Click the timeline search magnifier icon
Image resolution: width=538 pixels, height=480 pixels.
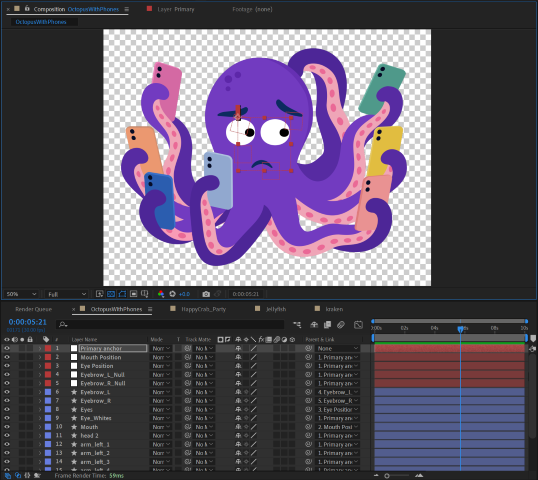63,324
